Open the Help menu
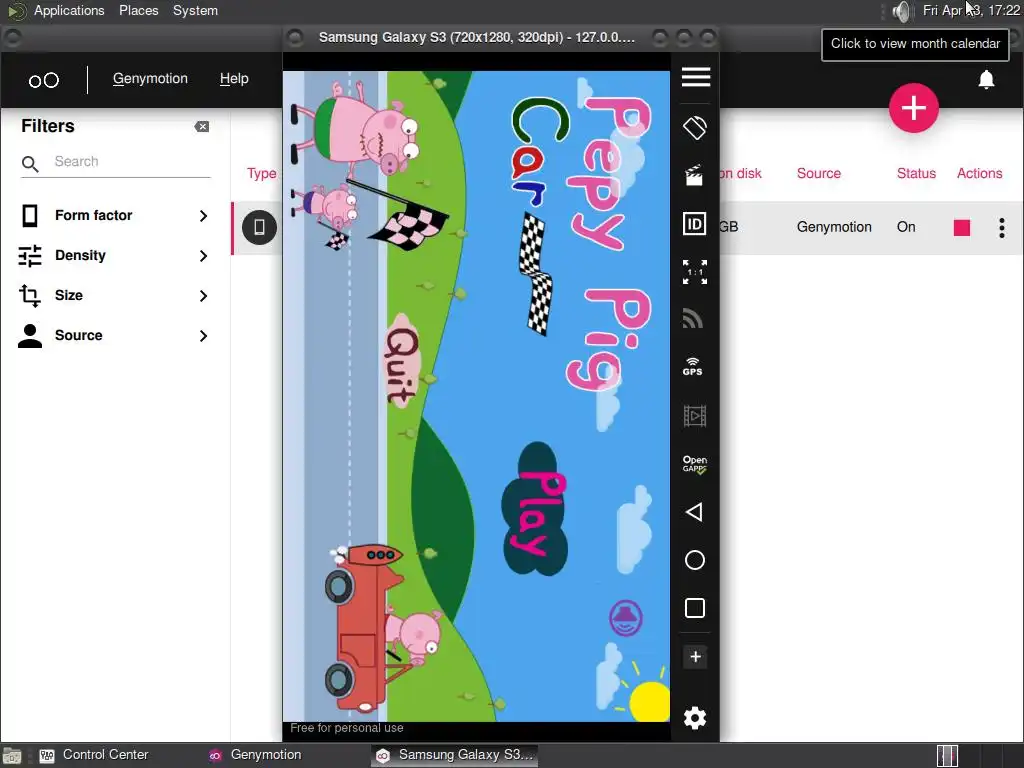Image resolution: width=1024 pixels, height=768 pixels. coord(234,79)
